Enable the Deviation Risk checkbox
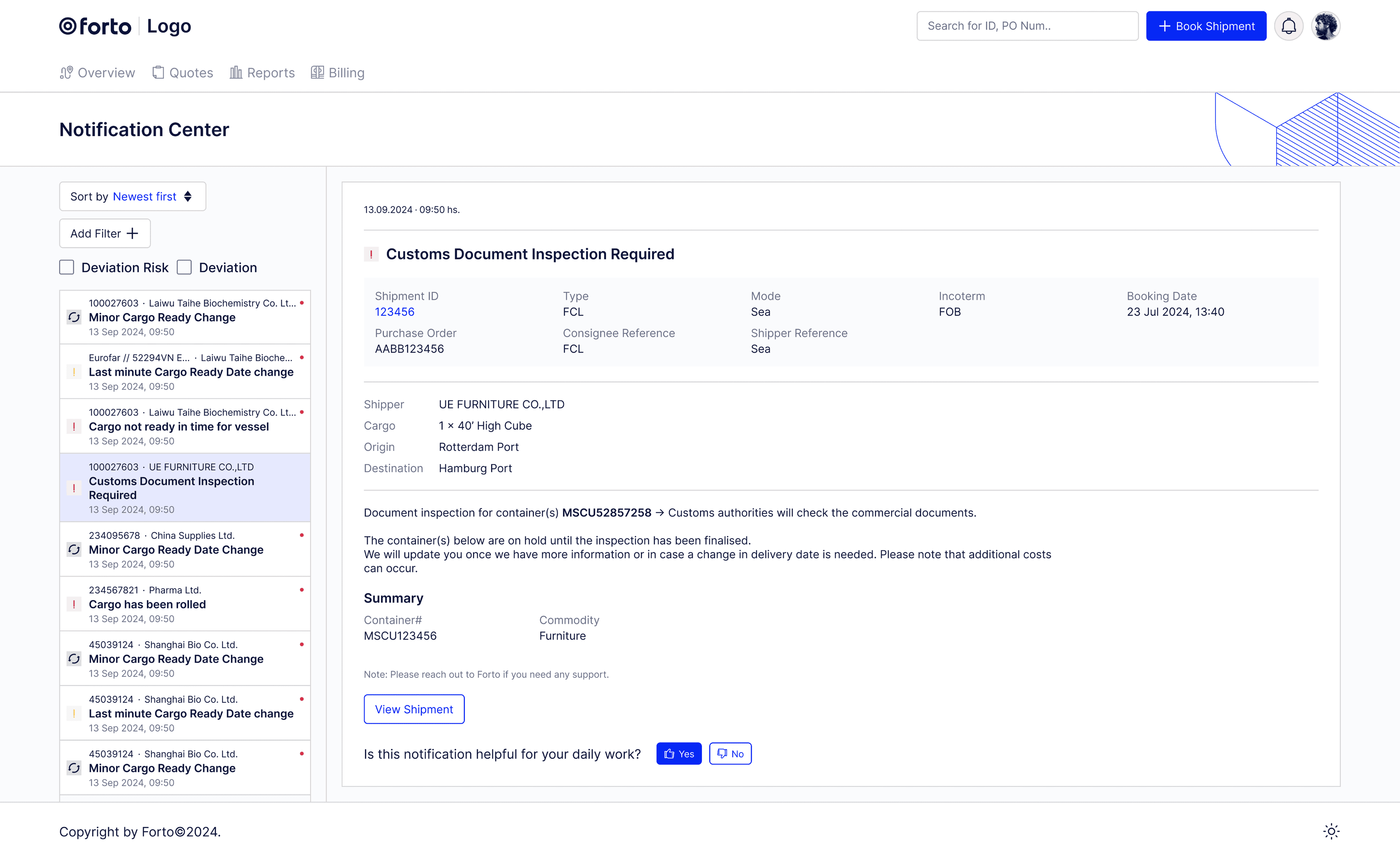This screenshot has height=861, width=1400. pos(67,268)
